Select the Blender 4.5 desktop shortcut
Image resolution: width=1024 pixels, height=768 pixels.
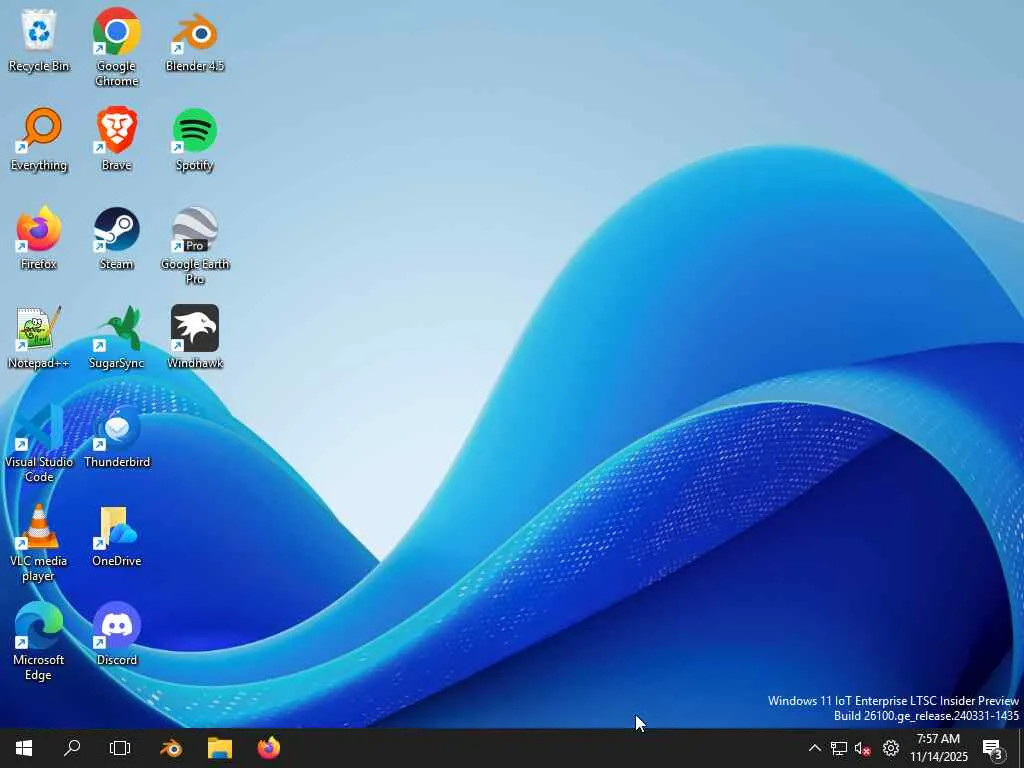click(195, 40)
